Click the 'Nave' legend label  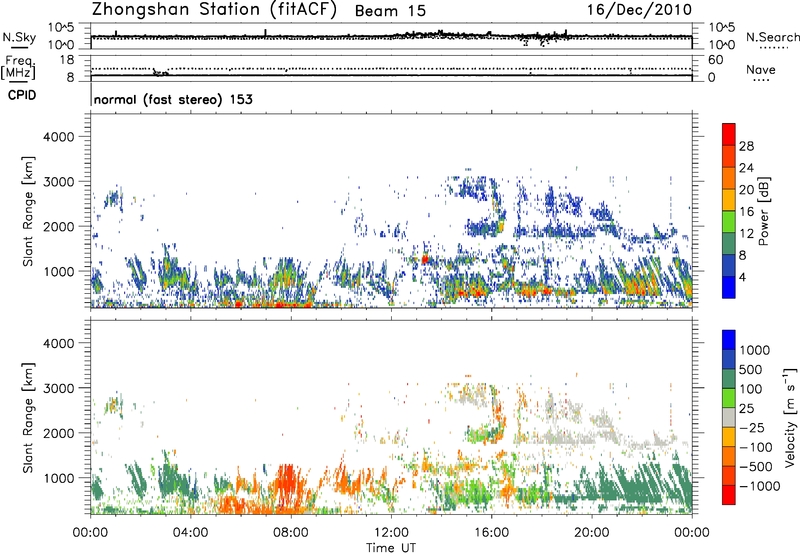pyautogui.click(x=761, y=69)
